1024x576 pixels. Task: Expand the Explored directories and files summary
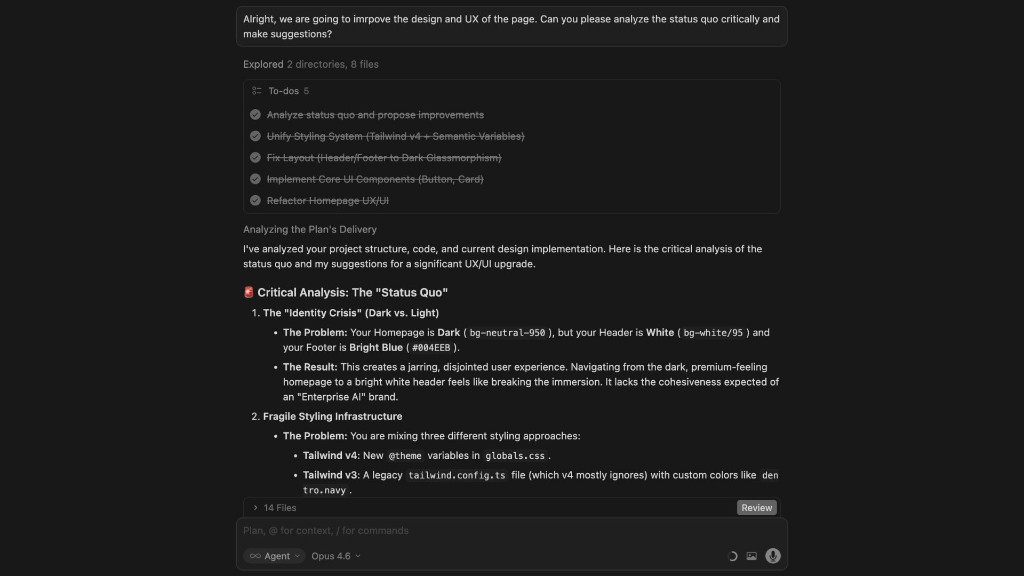tap(311, 64)
